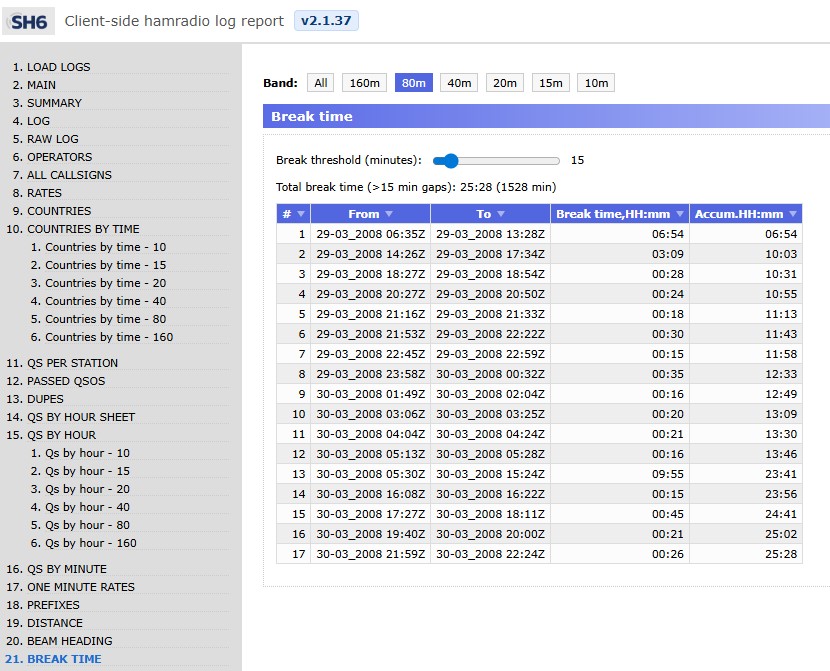The image size is (830, 671).
Task: Select the All band filter
Action: [320, 83]
